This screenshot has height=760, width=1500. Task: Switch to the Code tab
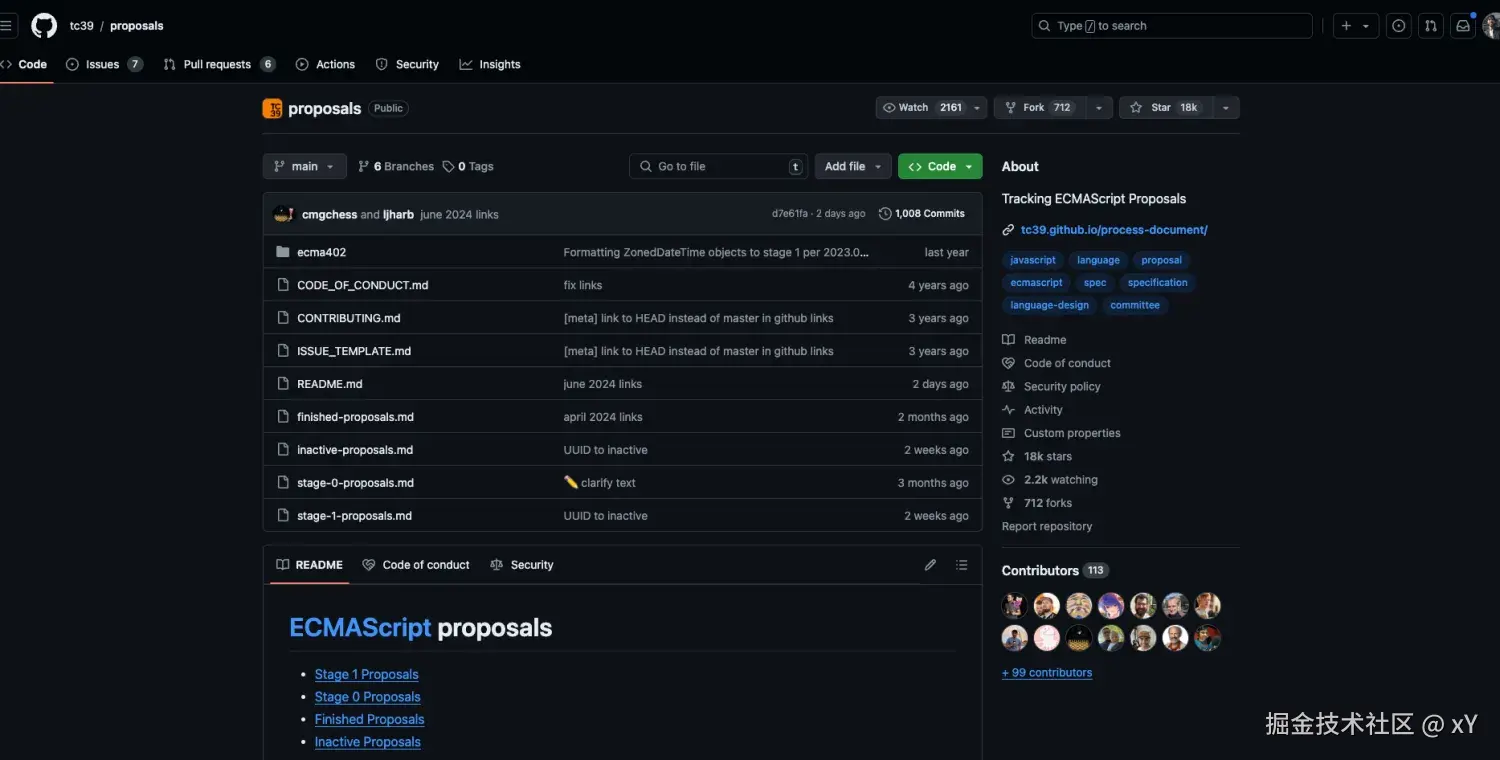click(x=25, y=64)
